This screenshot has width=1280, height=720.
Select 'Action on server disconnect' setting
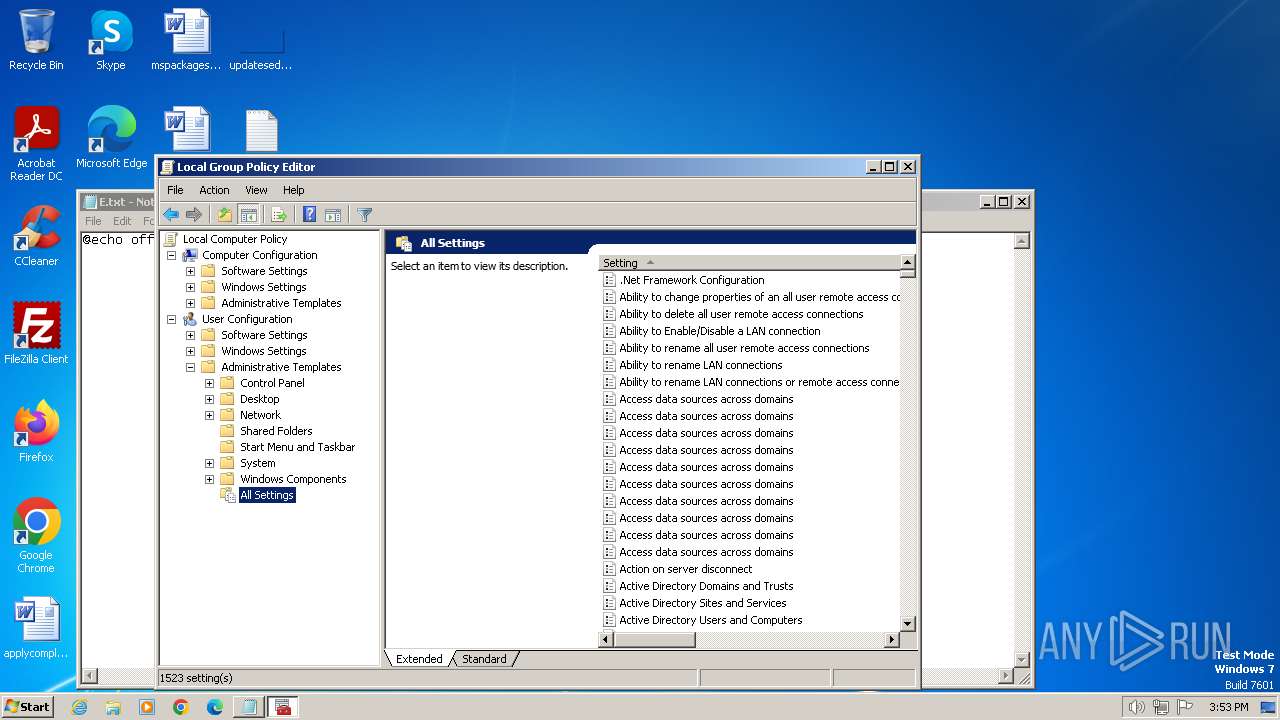coord(685,569)
